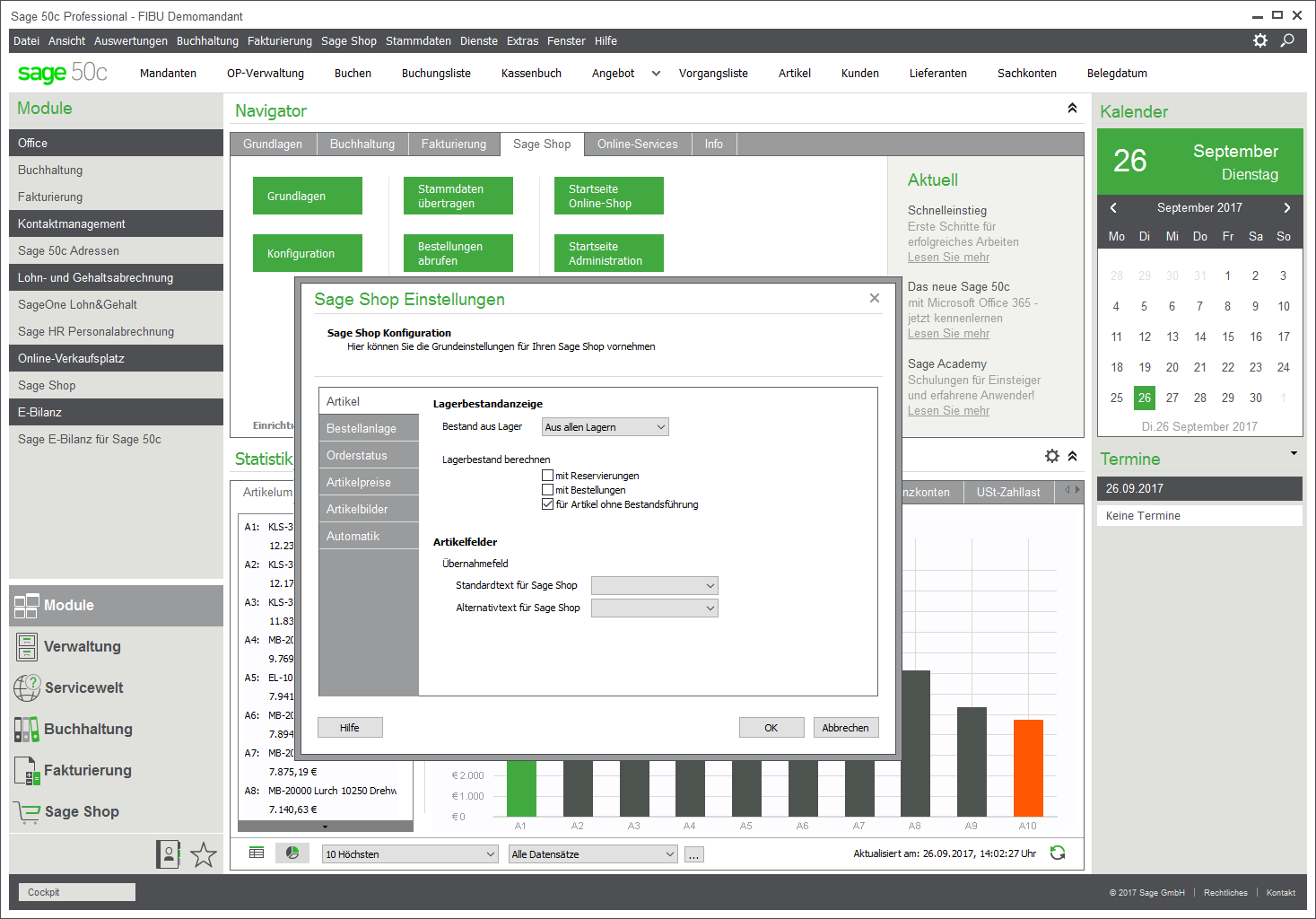The width and height of the screenshot is (1316, 919).
Task: Open Rechtliches link in footer
Action: click(x=1225, y=893)
